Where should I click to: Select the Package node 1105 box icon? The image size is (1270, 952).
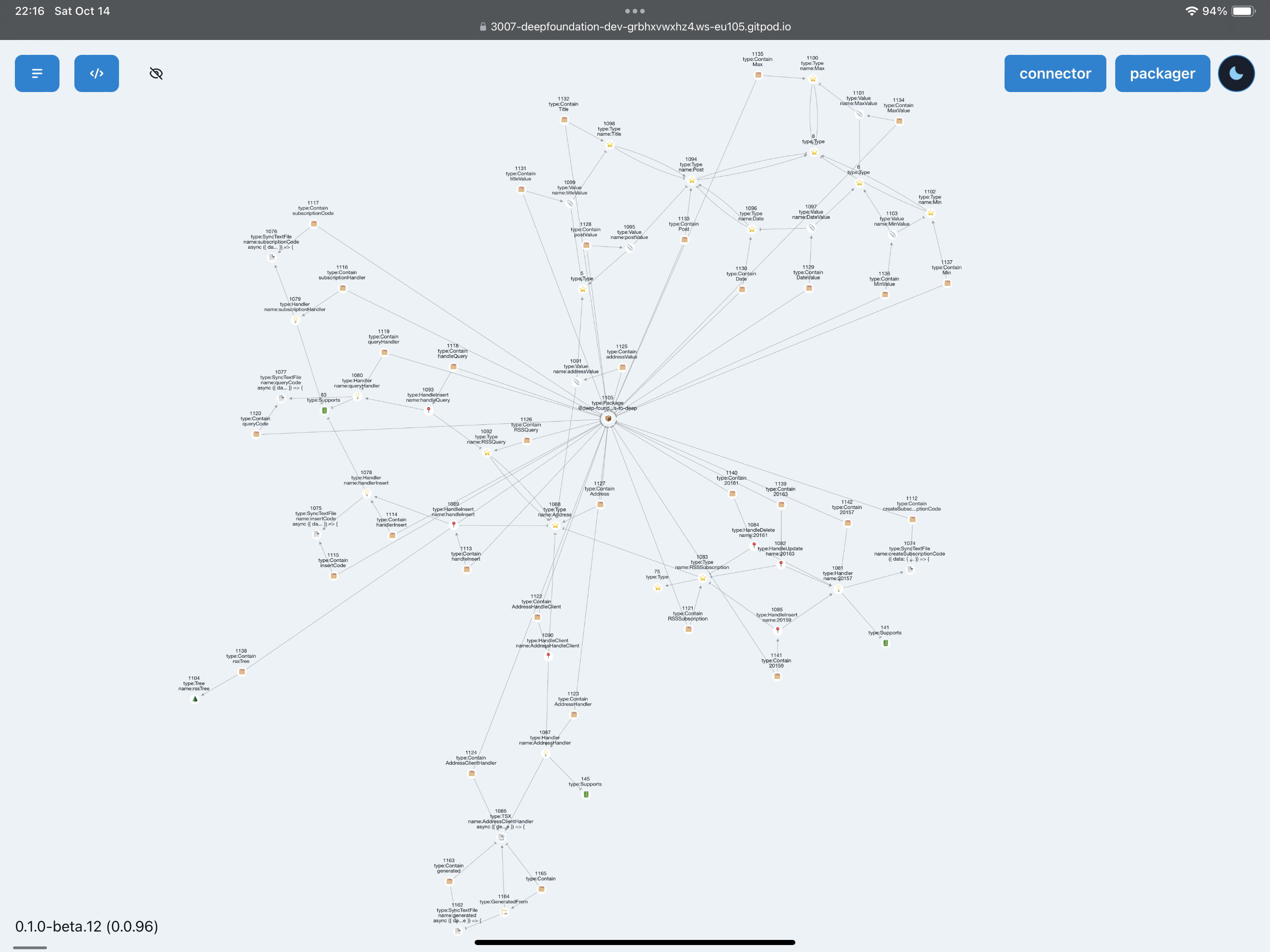(x=608, y=418)
